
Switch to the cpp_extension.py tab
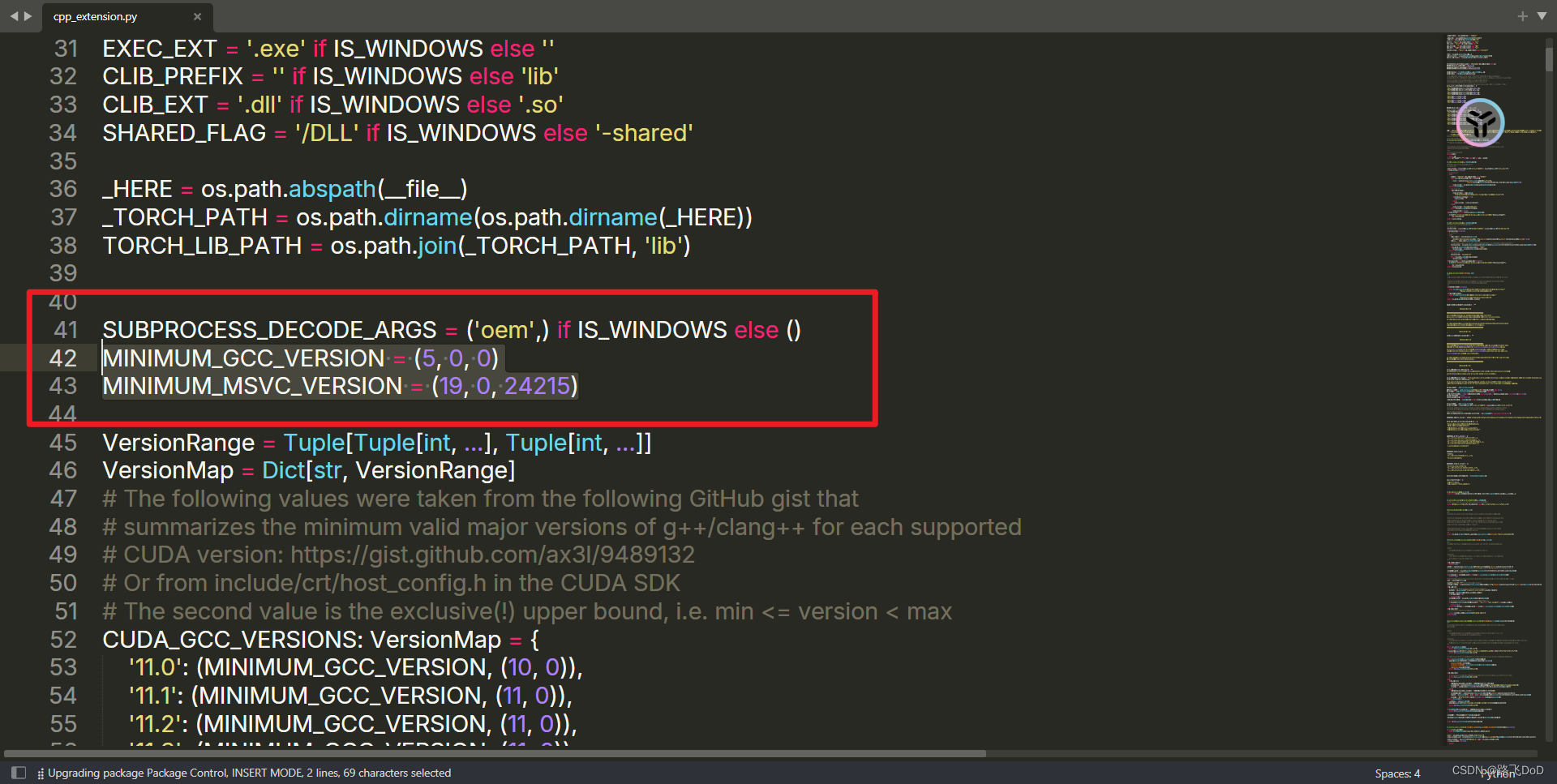pos(97,16)
